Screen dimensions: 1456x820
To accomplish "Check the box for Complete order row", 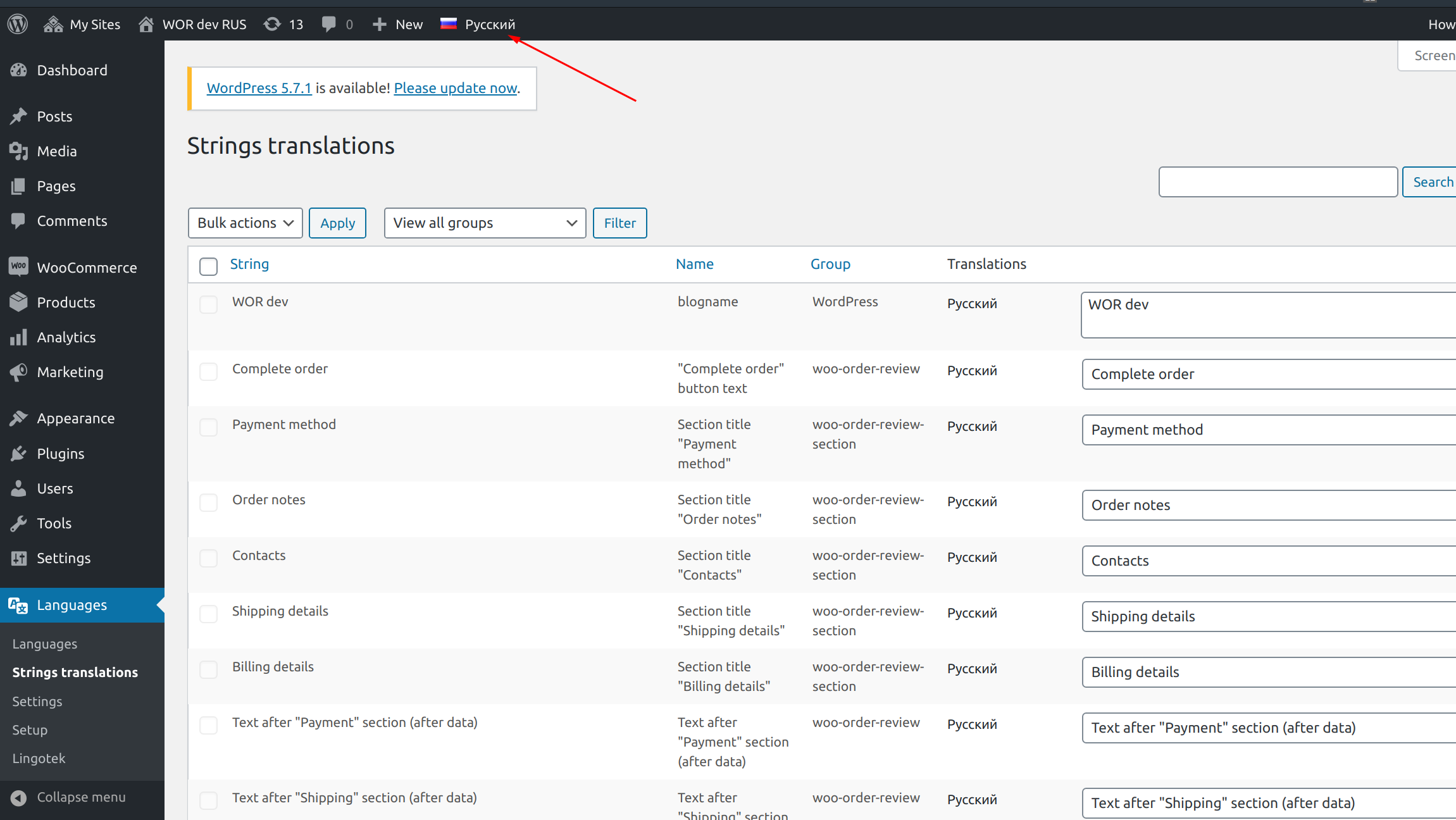I will pos(208,371).
